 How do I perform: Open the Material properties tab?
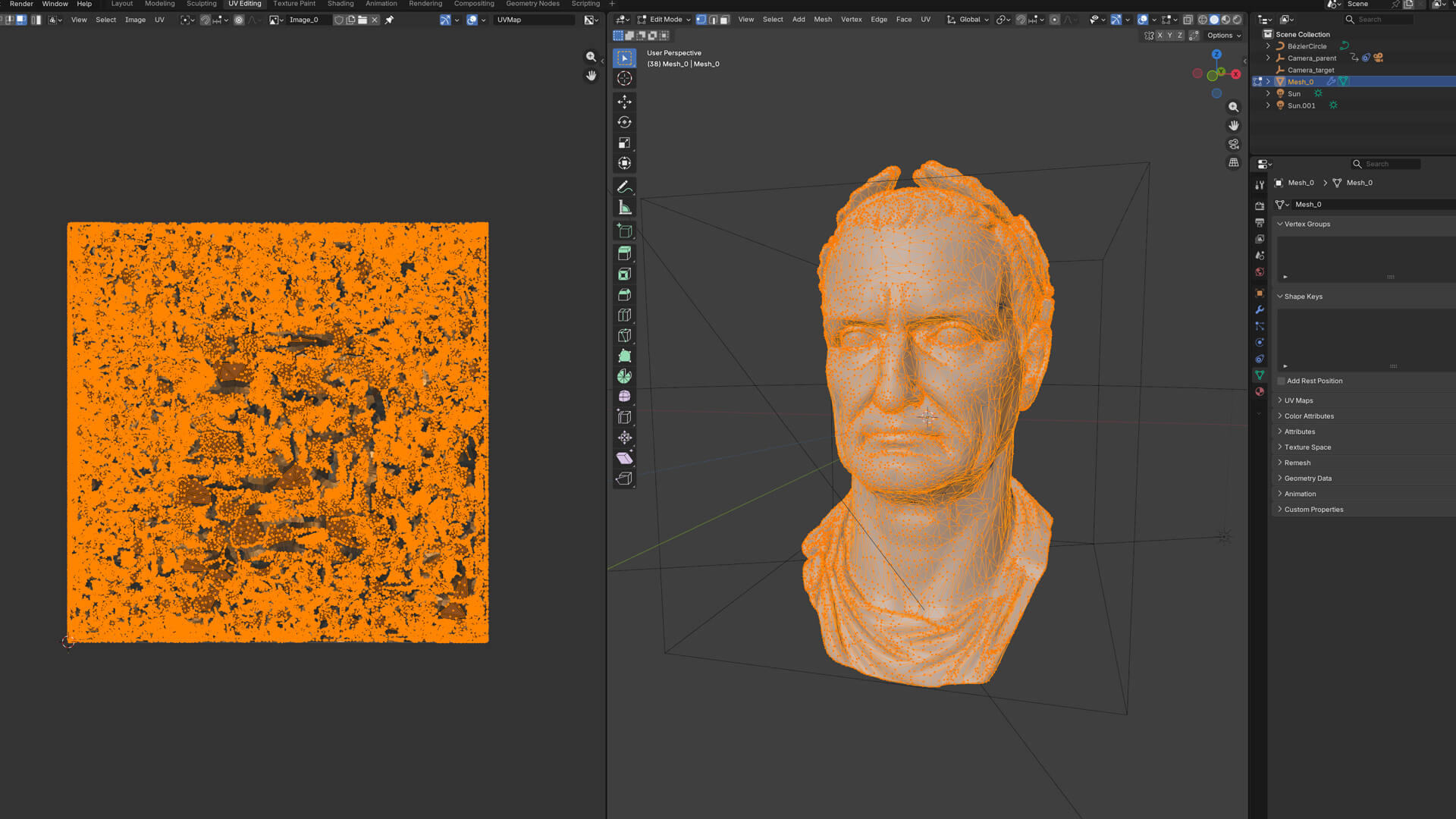point(1260,391)
